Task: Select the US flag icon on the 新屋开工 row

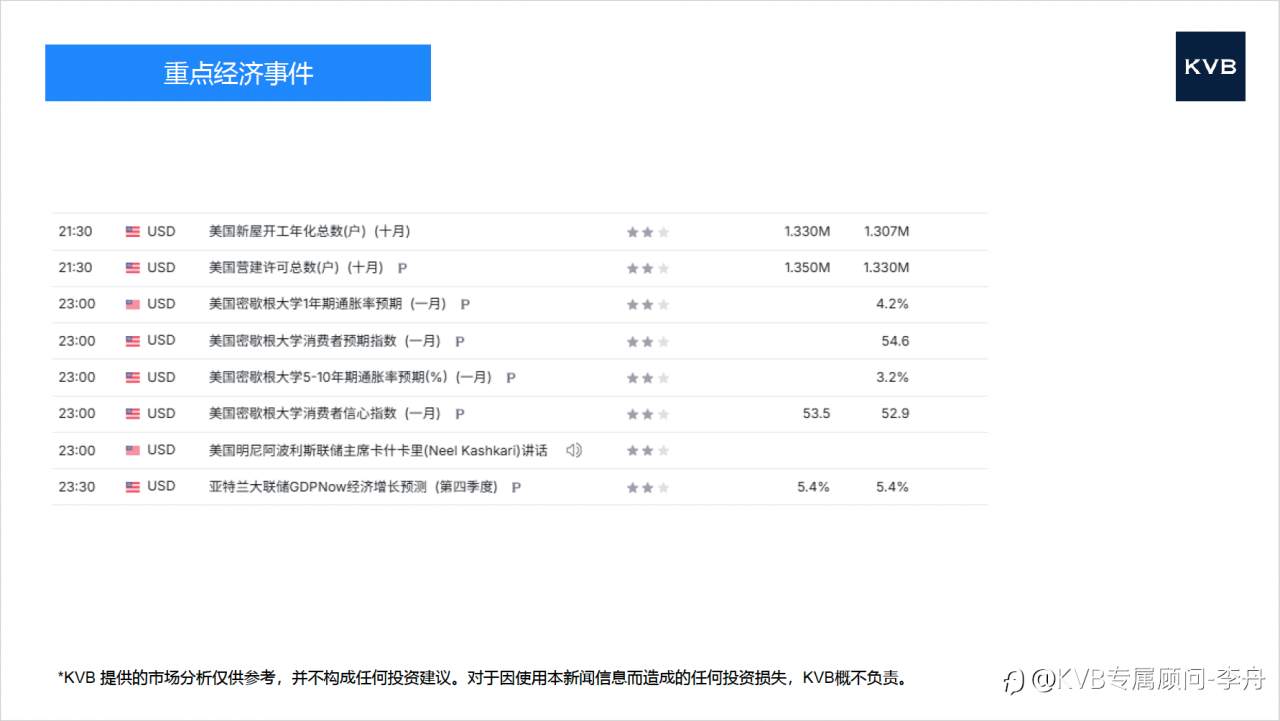Action: point(132,230)
